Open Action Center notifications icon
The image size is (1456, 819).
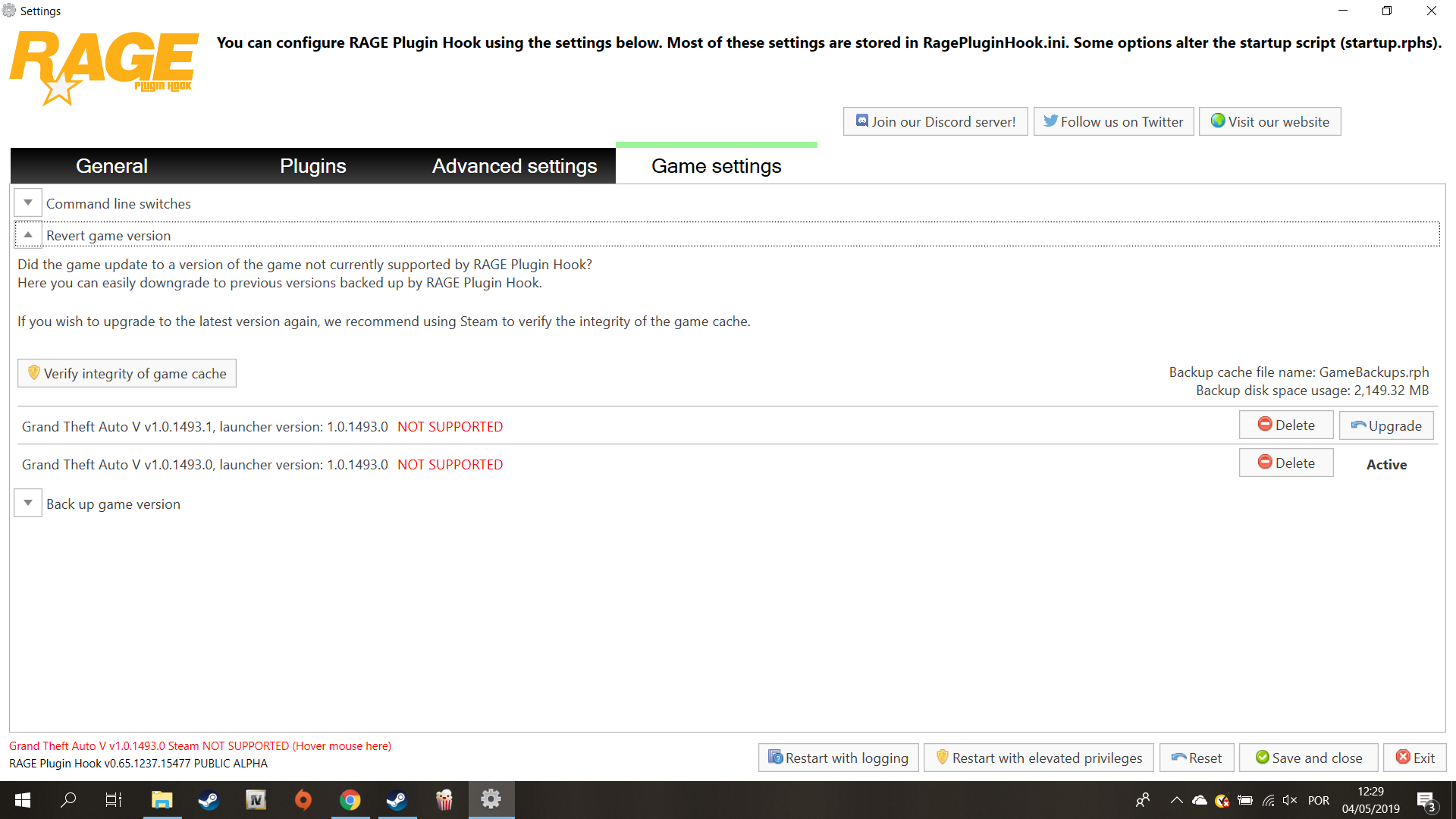coord(1425,800)
